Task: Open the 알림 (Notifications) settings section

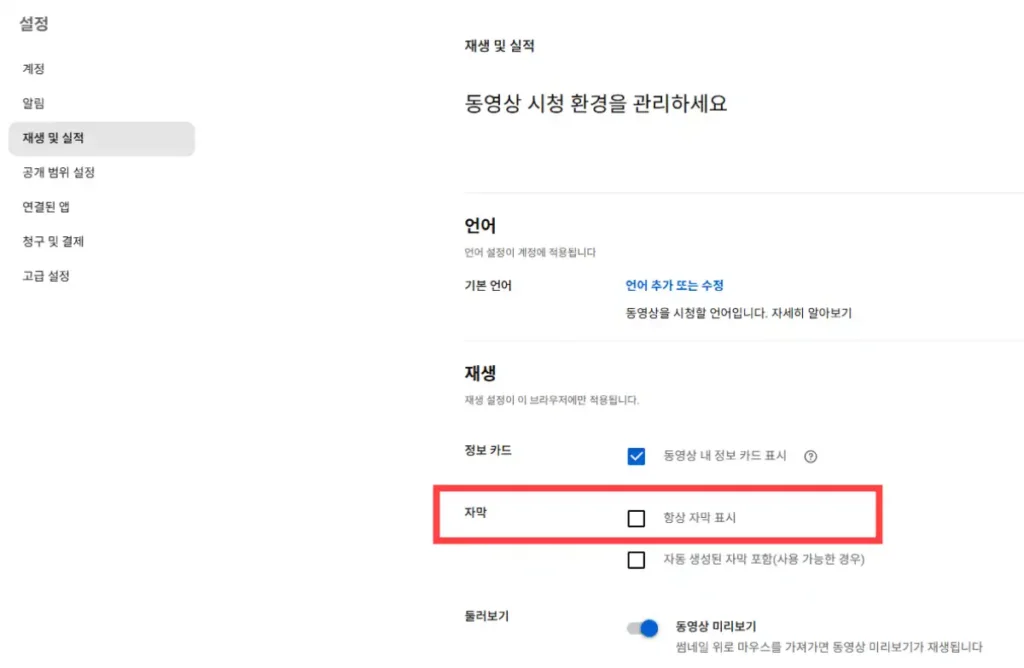Action: coord(33,103)
